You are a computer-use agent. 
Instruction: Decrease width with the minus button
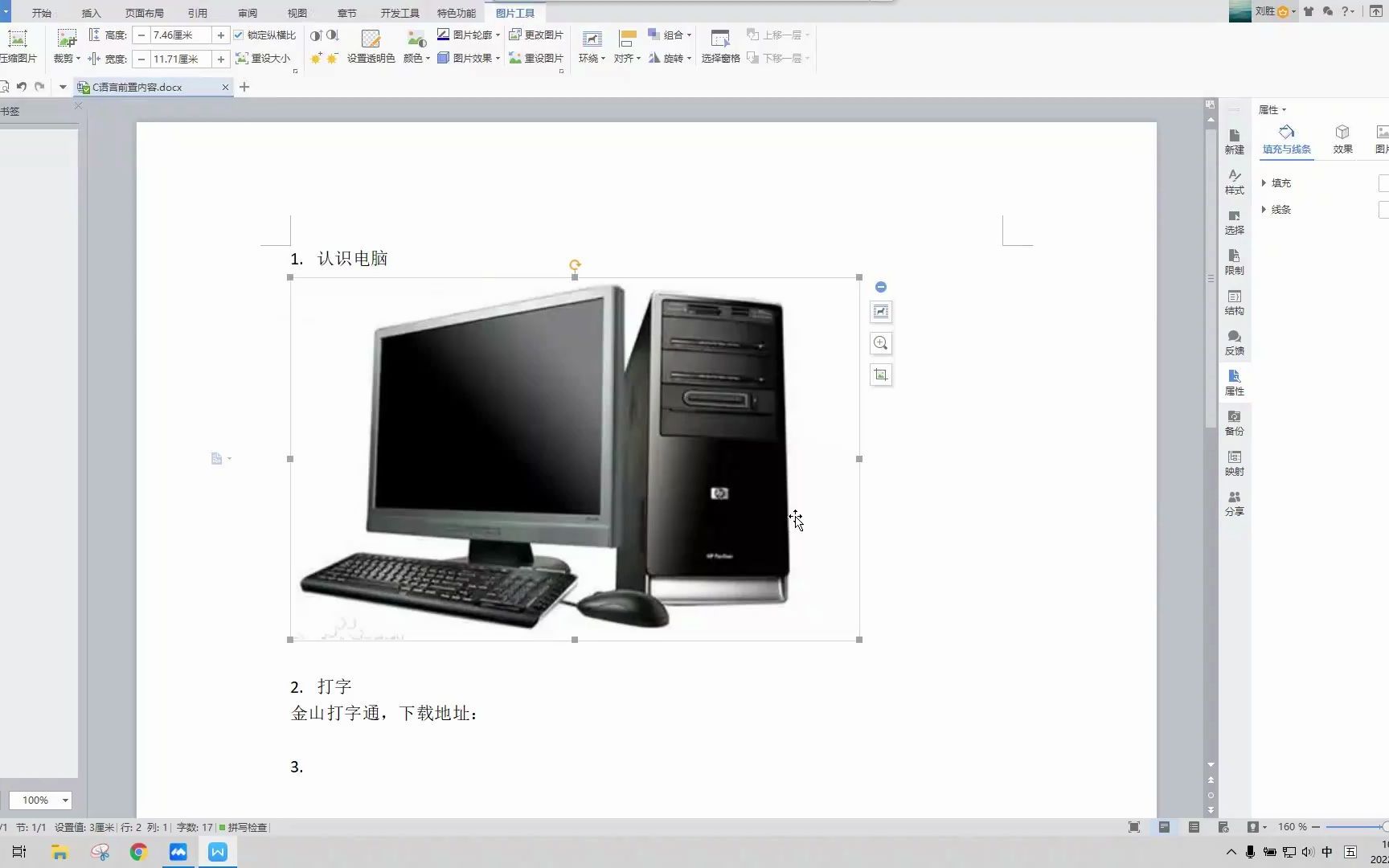(141, 59)
